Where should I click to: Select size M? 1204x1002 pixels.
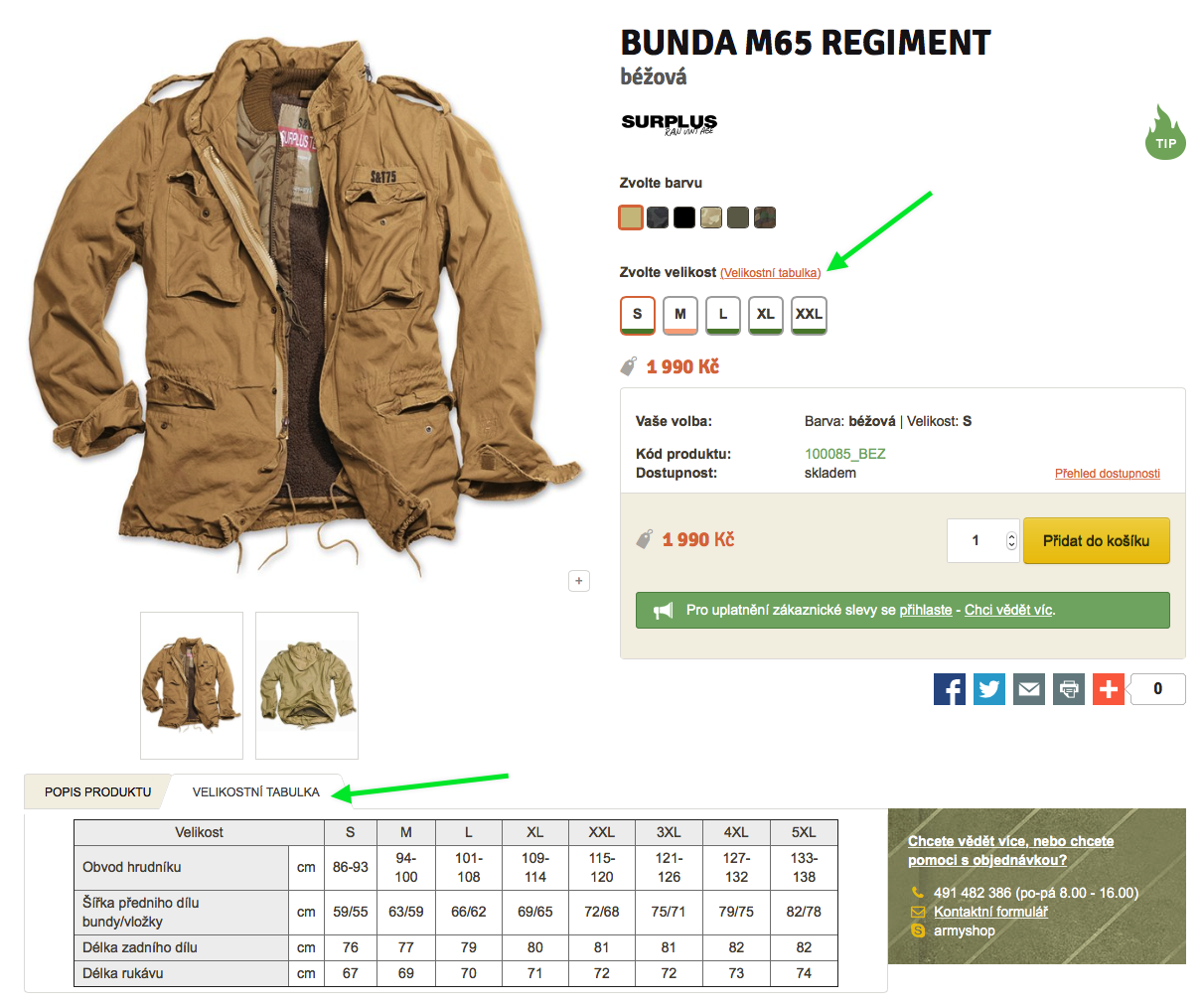(680, 315)
